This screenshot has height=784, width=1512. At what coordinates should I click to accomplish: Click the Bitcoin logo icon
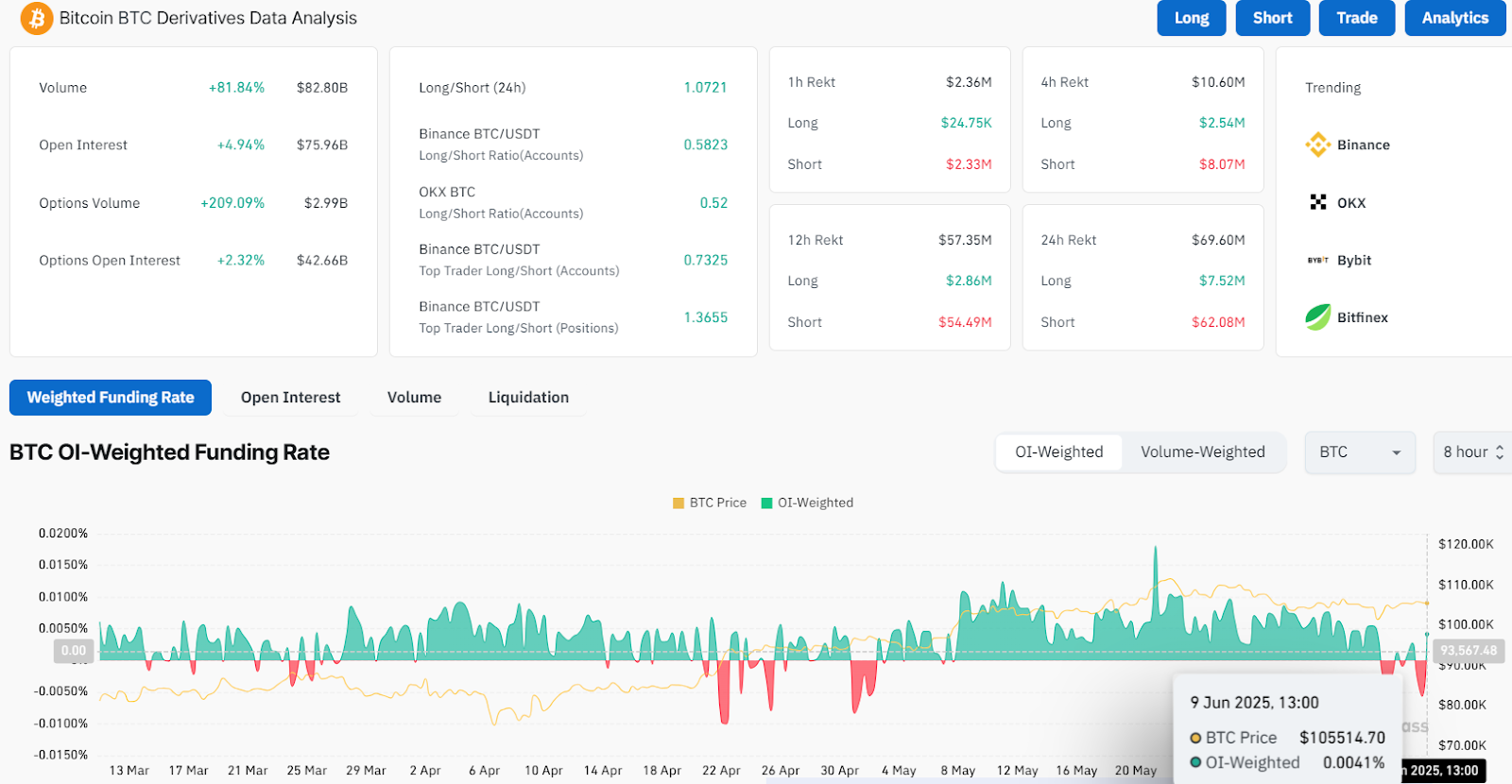tap(37, 18)
